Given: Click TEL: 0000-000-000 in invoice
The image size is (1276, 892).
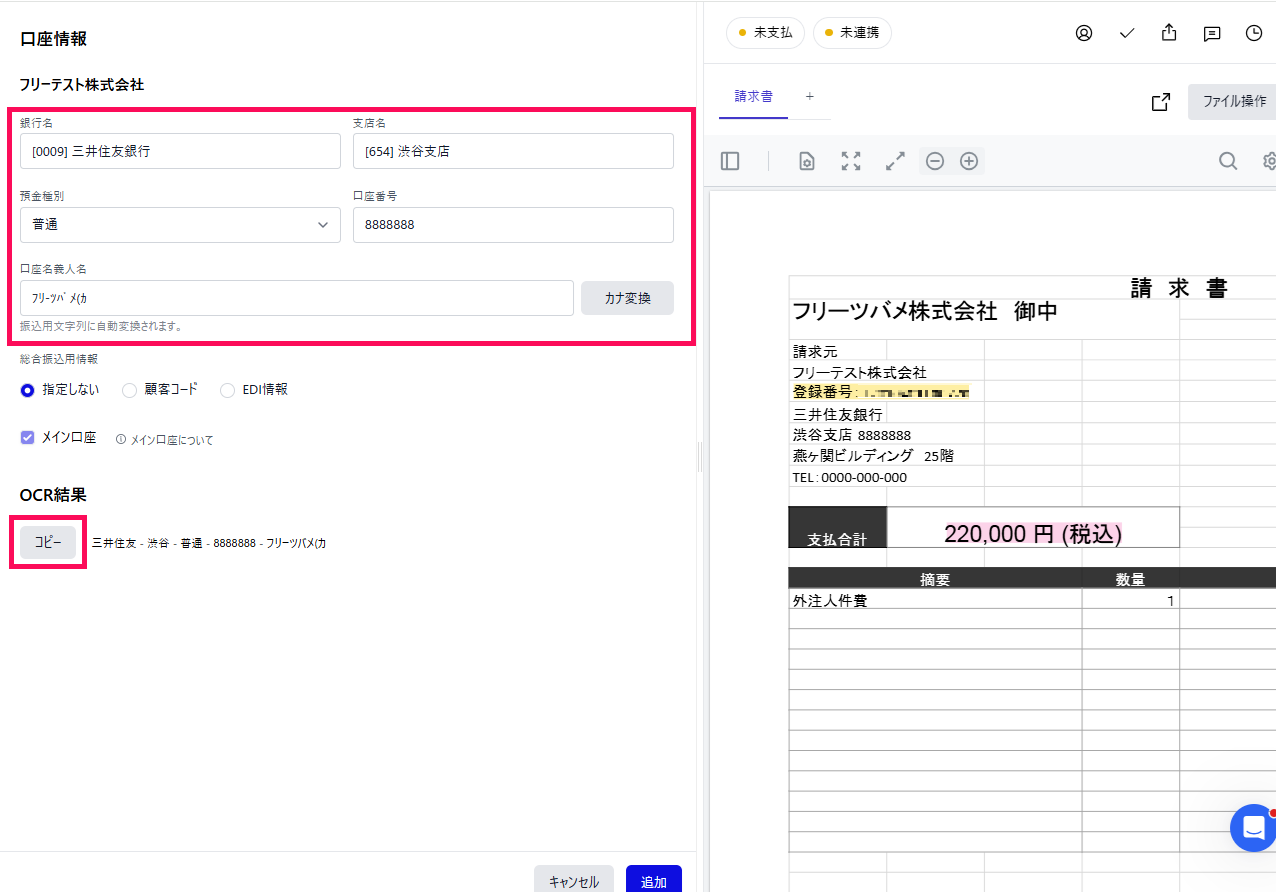Looking at the screenshot, I should [x=850, y=478].
